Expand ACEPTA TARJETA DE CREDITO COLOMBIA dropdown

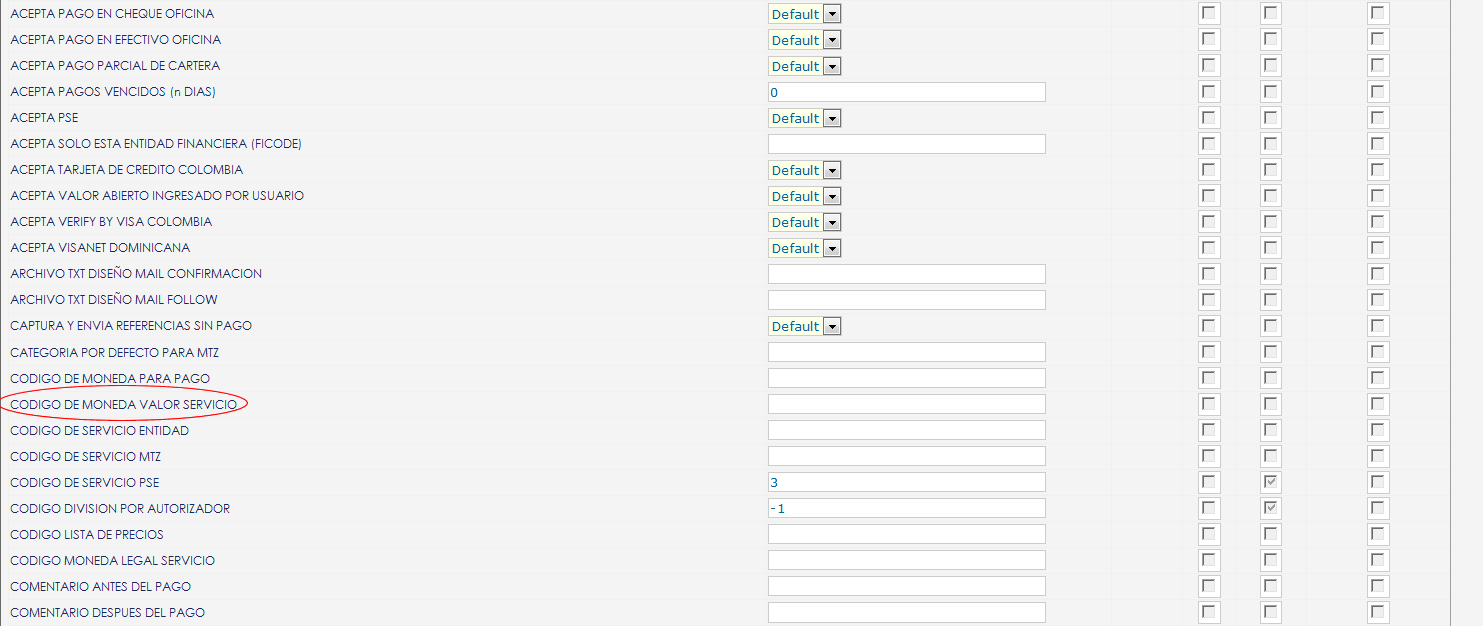click(x=804, y=170)
